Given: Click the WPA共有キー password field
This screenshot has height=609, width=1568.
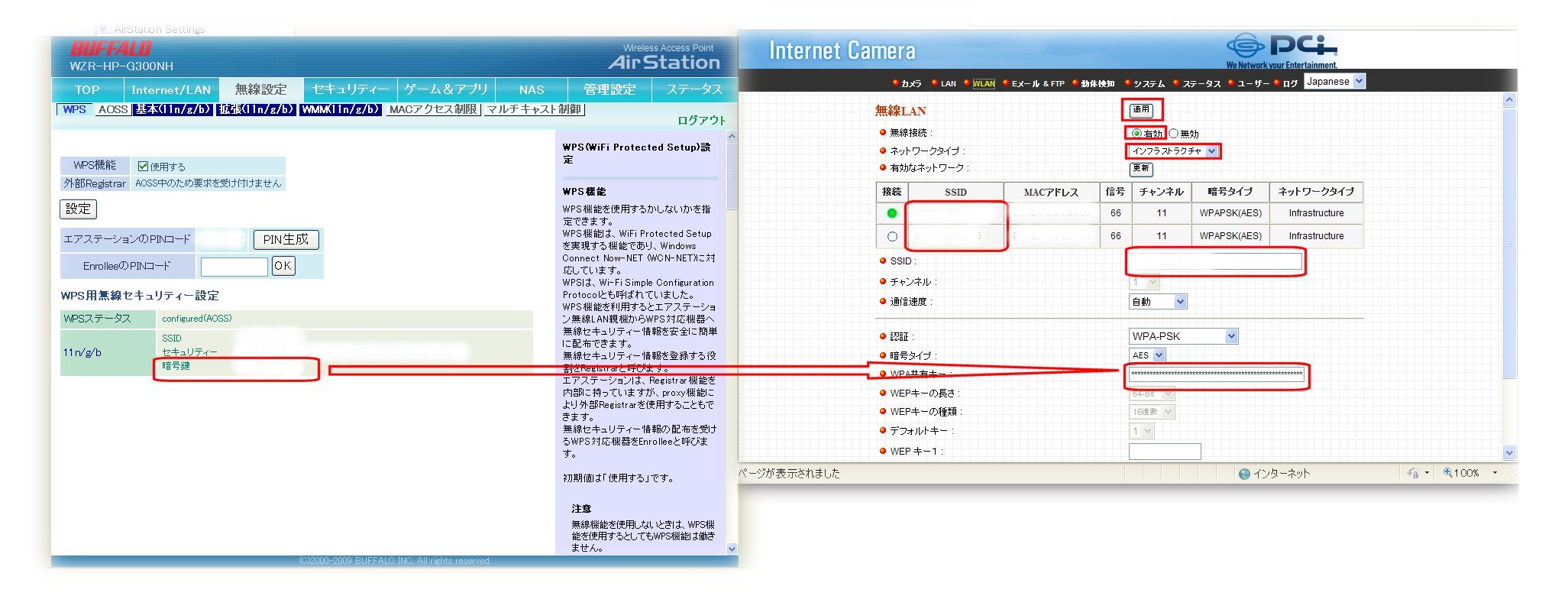Looking at the screenshot, I should [x=1217, y=374].
